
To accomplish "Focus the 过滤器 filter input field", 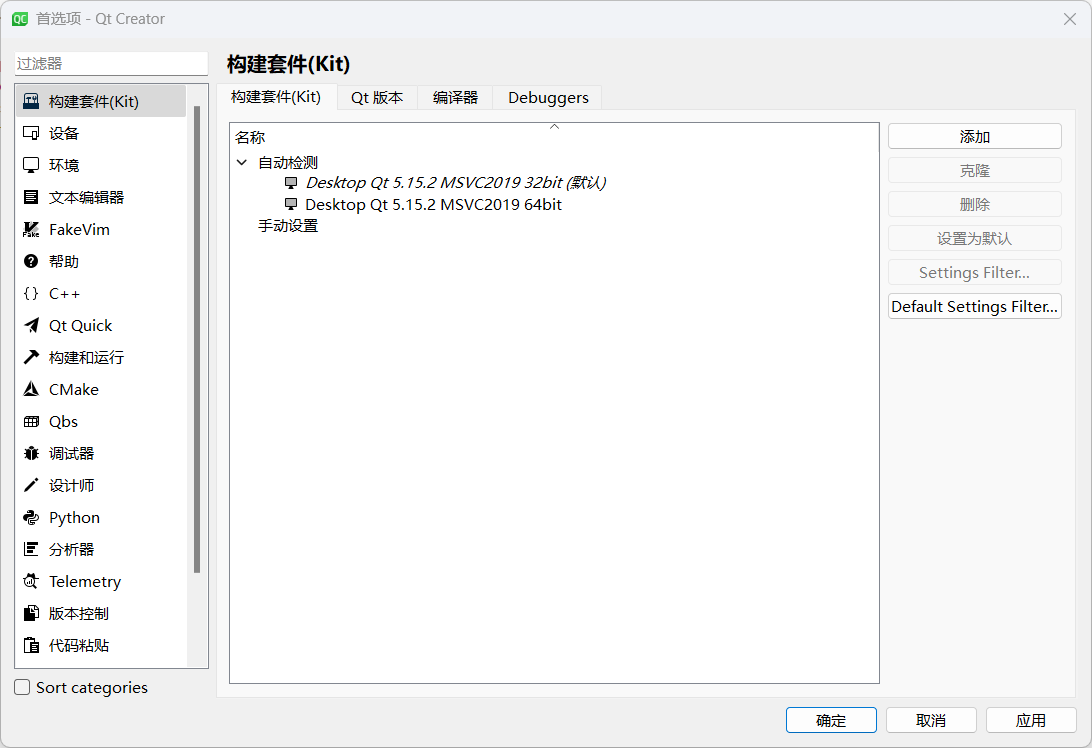I will click(111, 63).
